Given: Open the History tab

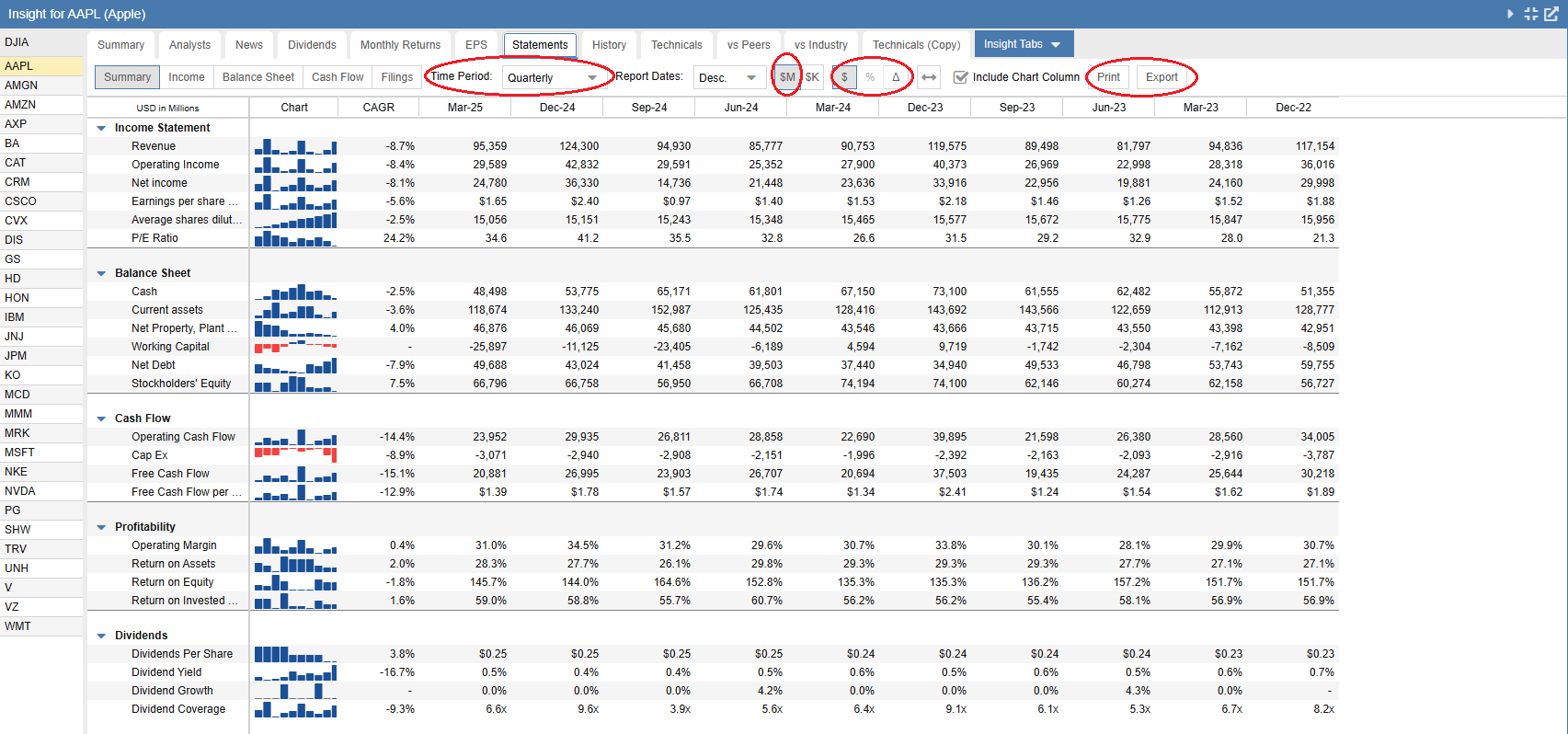Looking at the screenshot, I should click(x=609, y=45).
